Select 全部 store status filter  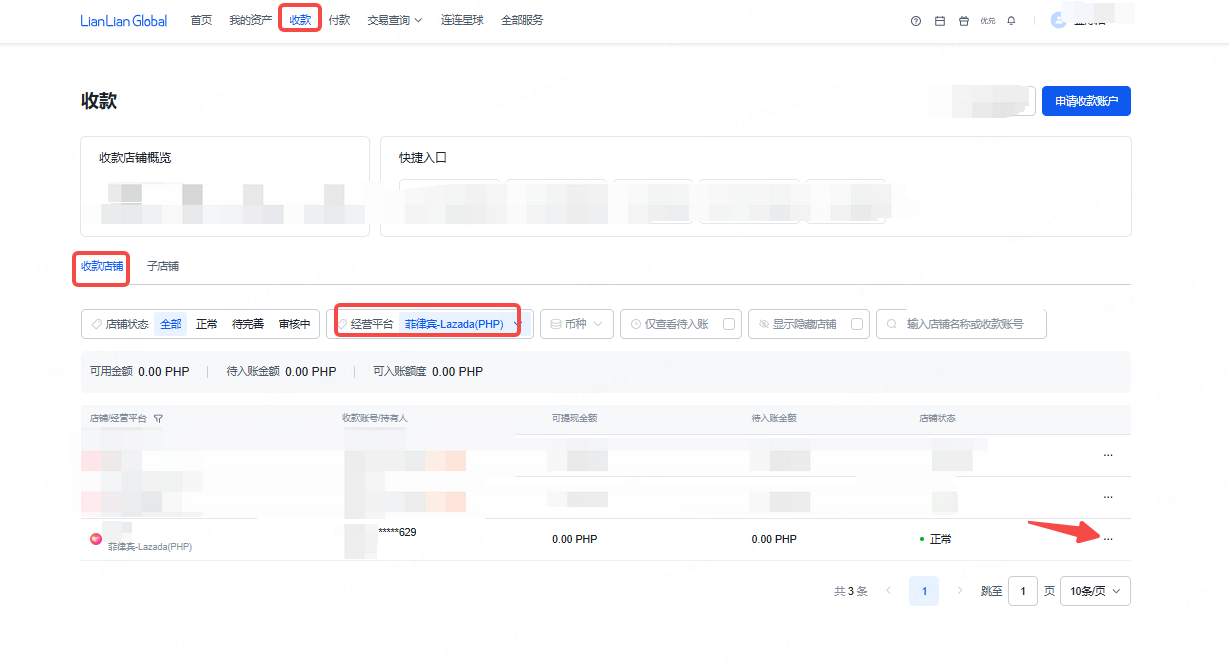tap(171, 324)
